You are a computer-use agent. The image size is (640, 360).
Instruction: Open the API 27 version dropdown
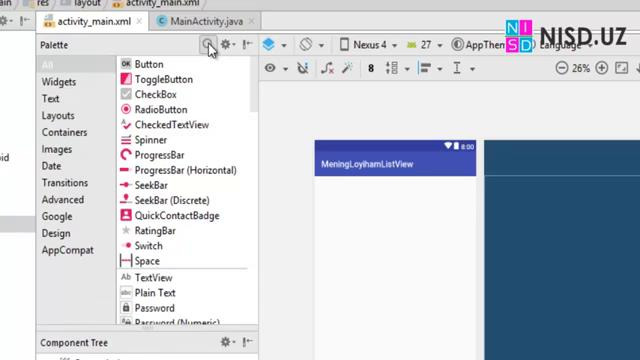(424, 44)
